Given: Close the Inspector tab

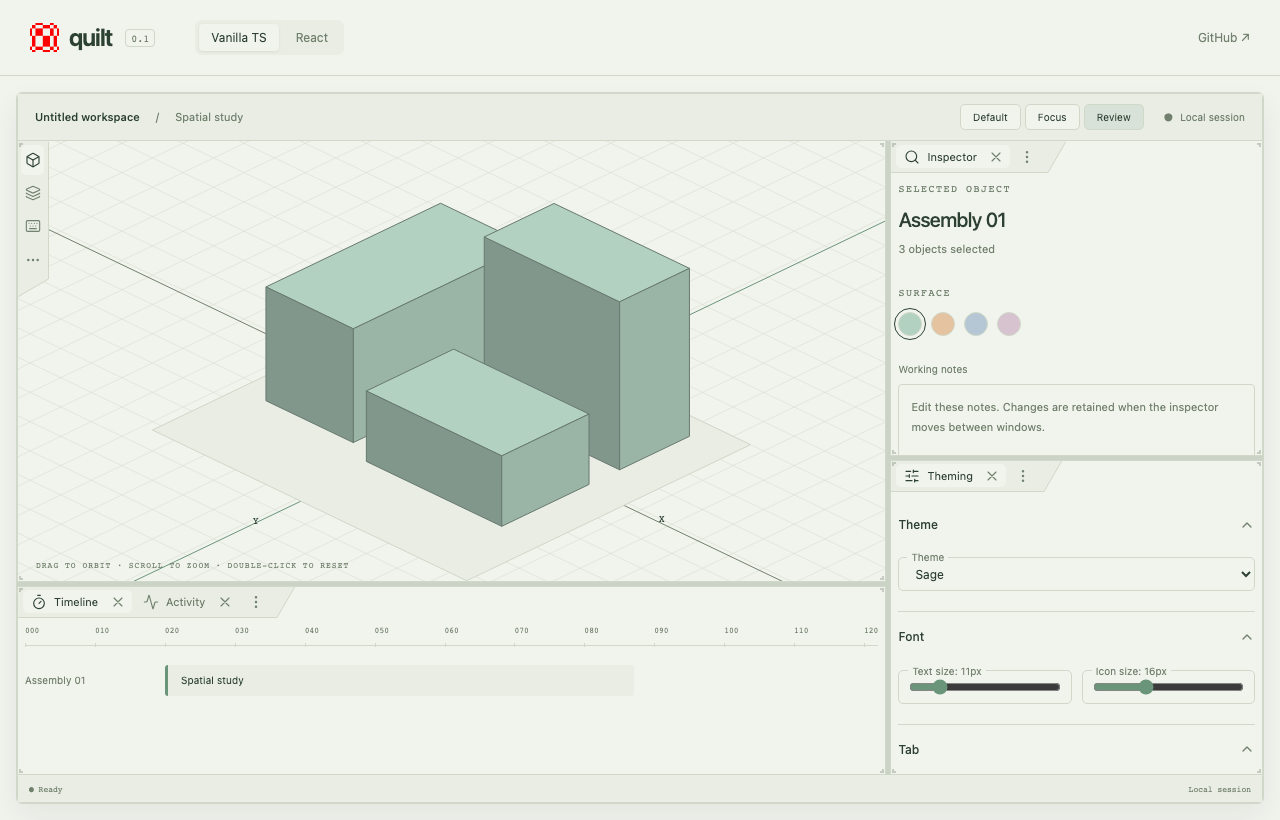Looking at the screenshot, I should [996, 157].
